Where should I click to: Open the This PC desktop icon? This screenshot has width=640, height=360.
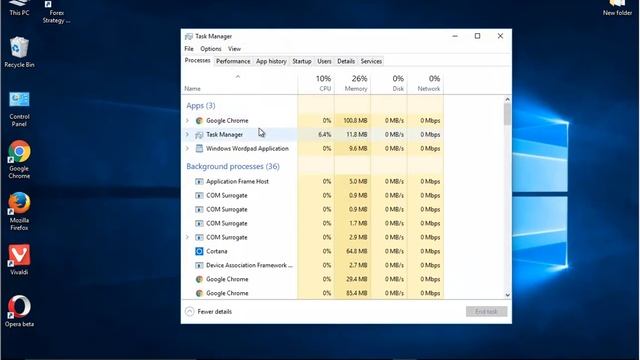19,8
